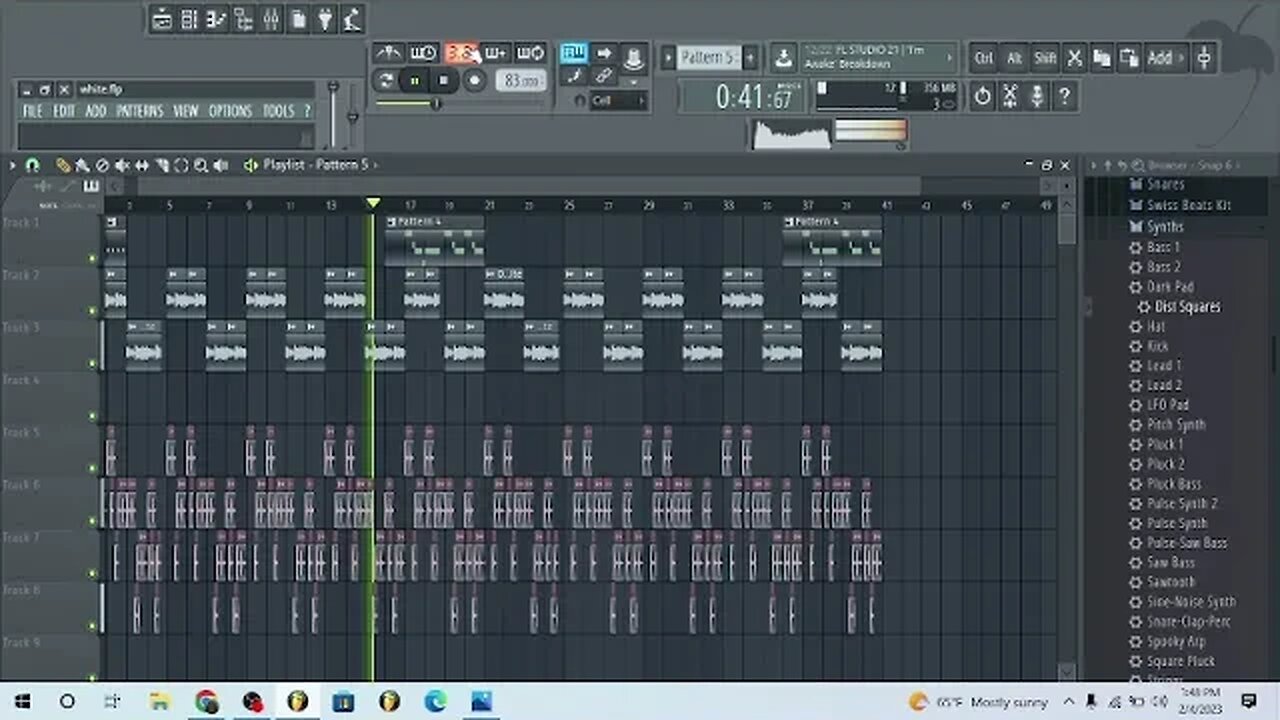The width and height of the screenshot is (1280, 720).
Task: Pause playback with the pause button
Action: [415, 81]
